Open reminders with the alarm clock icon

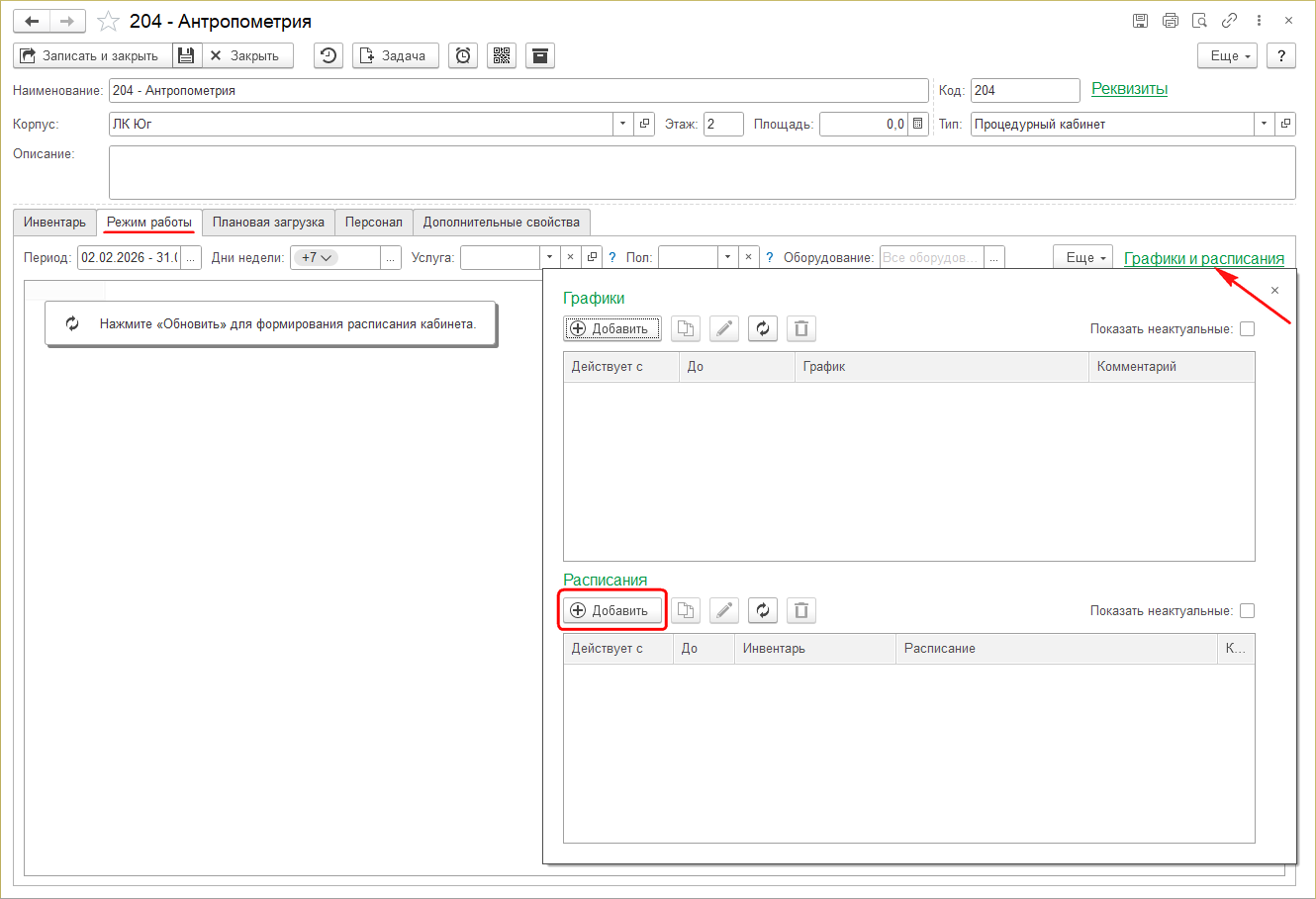pos(463,55)
